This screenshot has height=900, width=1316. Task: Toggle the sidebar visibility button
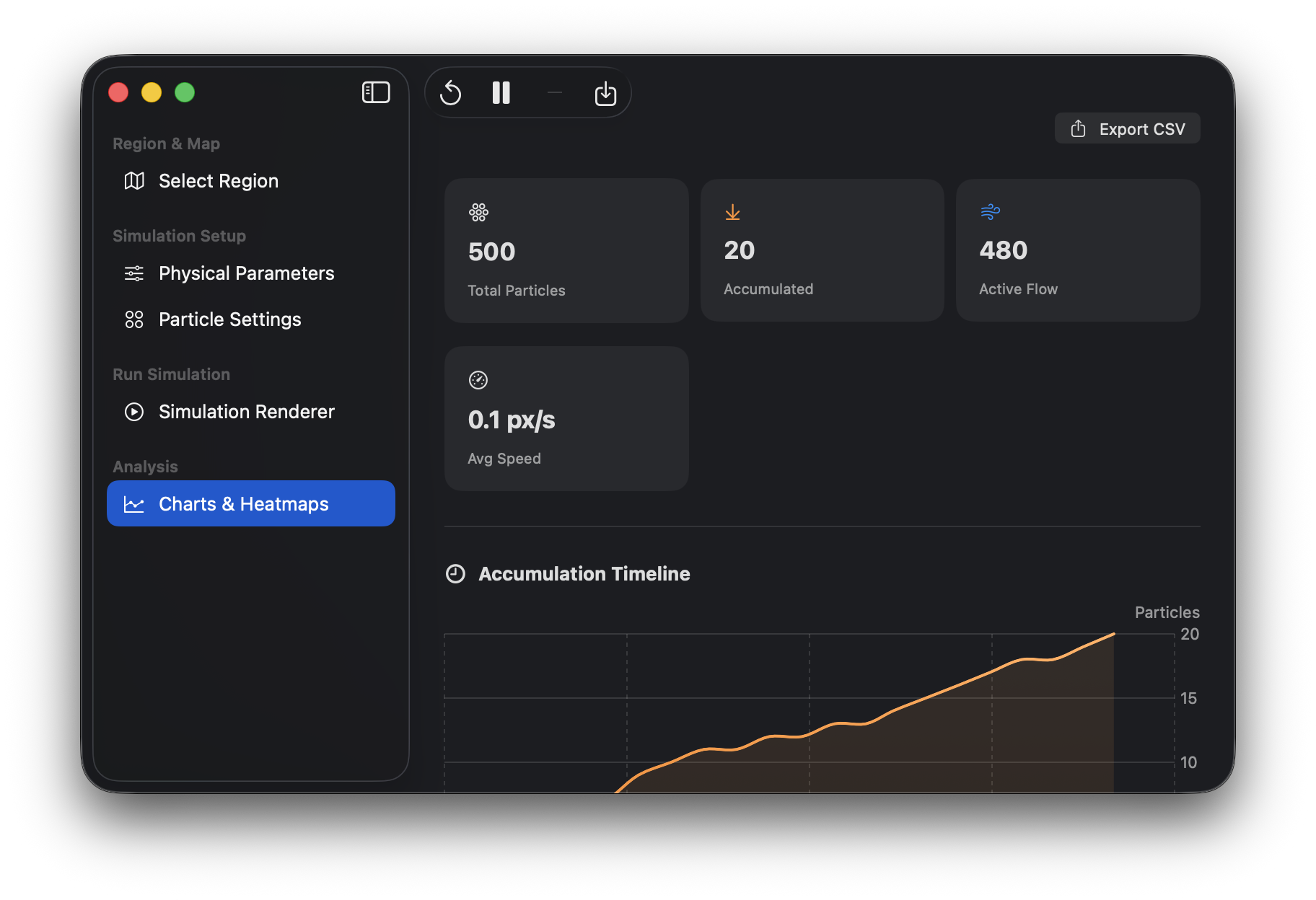376,92
